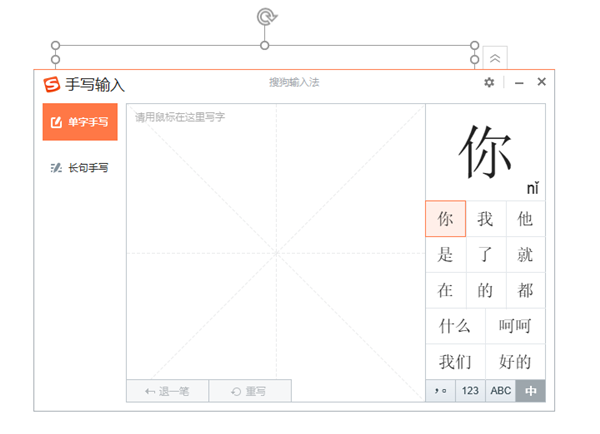Screen dimensions: 600x434
Task: Open handwriting input settings gear
Action: 489,82
